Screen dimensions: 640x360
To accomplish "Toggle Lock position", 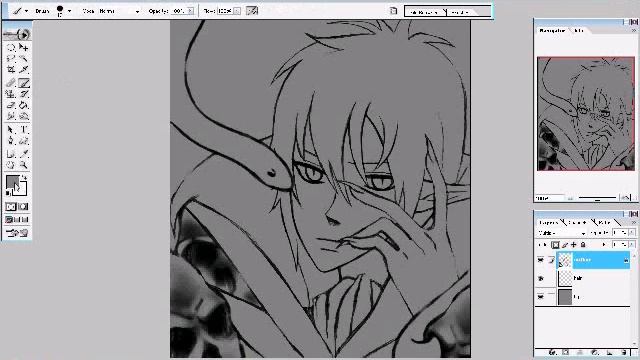I will pyautogui.click(x=573, y=245).
